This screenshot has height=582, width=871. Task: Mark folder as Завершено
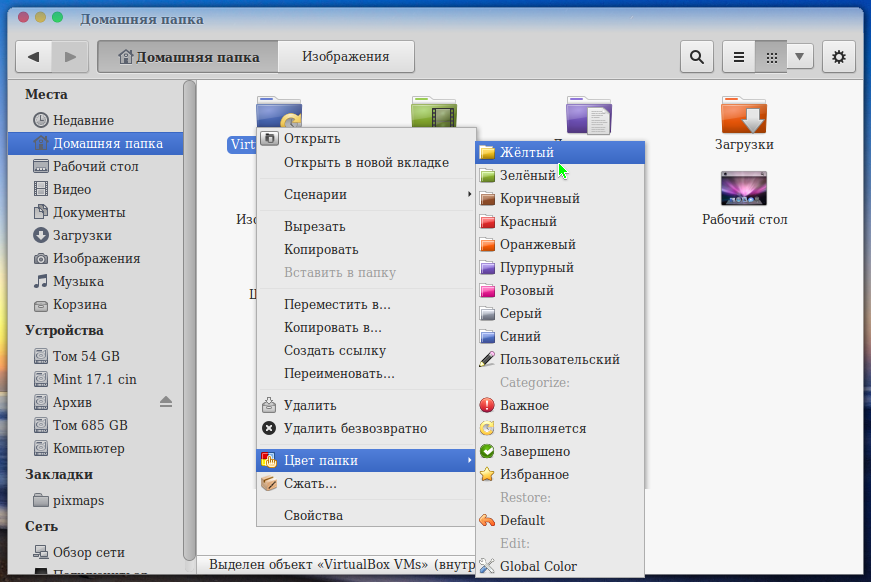click(560, 452)
